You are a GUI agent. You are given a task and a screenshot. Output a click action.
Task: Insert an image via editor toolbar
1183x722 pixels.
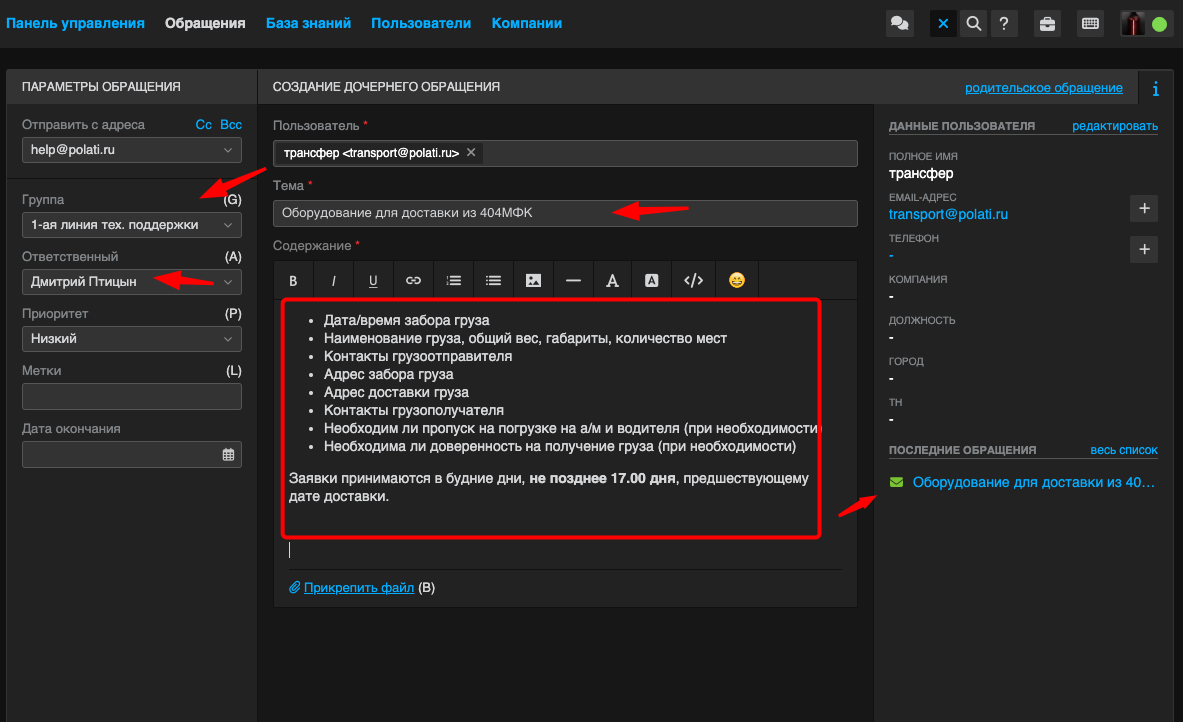point(533,281)
